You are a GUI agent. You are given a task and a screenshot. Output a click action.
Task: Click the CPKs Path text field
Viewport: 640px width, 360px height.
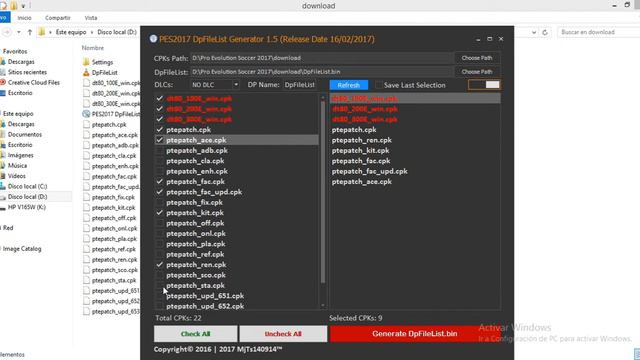pyautogui.click(x=322, y=58)
